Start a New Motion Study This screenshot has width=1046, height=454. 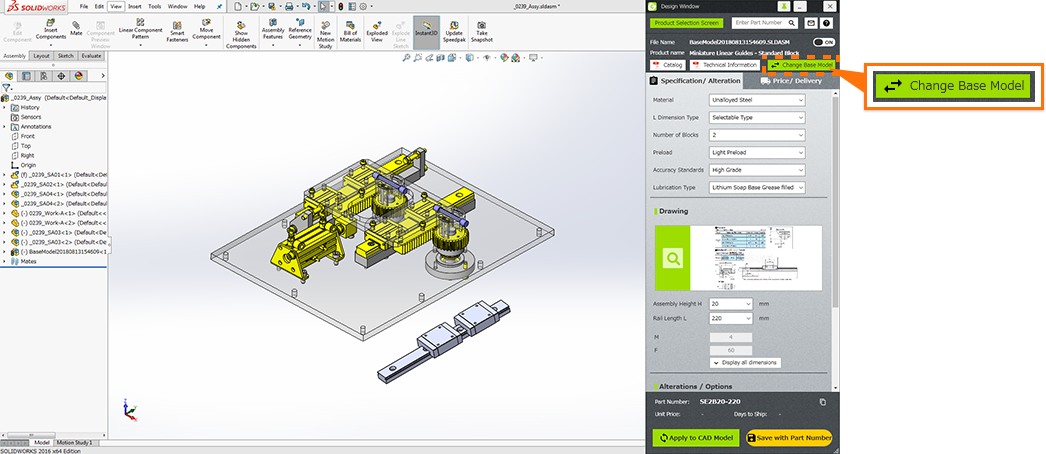coord(326,34)
